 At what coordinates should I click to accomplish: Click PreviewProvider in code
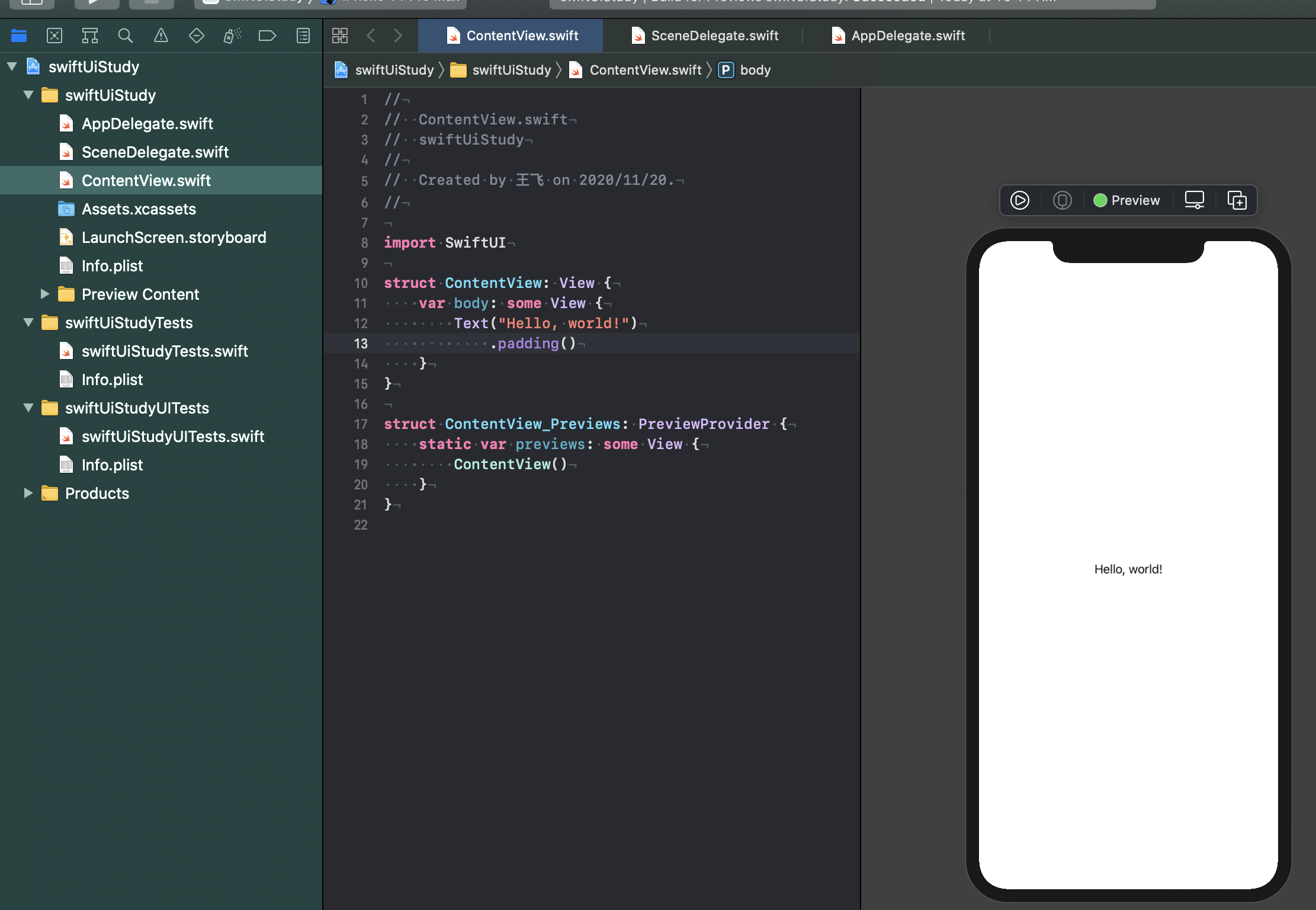pos(704,424)
